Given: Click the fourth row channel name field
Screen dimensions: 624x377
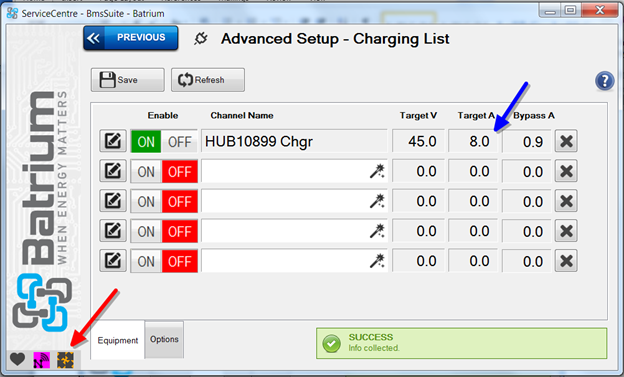Looking at the screenshot, I should (294, 231).
